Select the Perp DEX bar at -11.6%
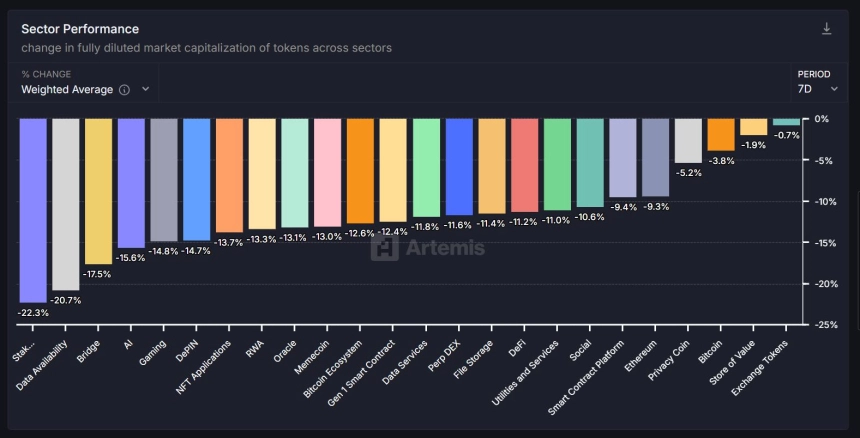 [x=459, y=167]
